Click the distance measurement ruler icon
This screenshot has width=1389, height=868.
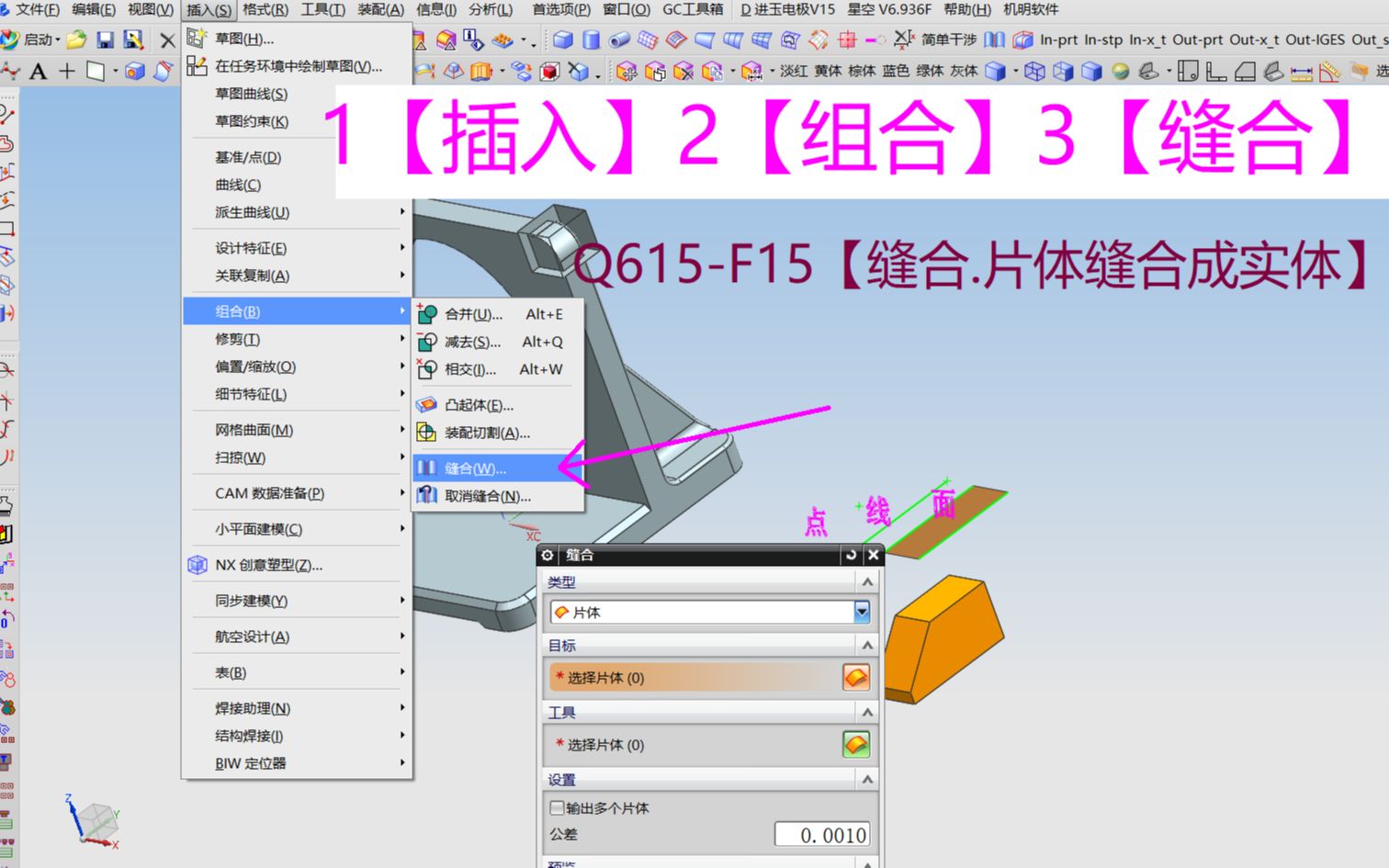pyautogui.click(x=1300, y=72)
